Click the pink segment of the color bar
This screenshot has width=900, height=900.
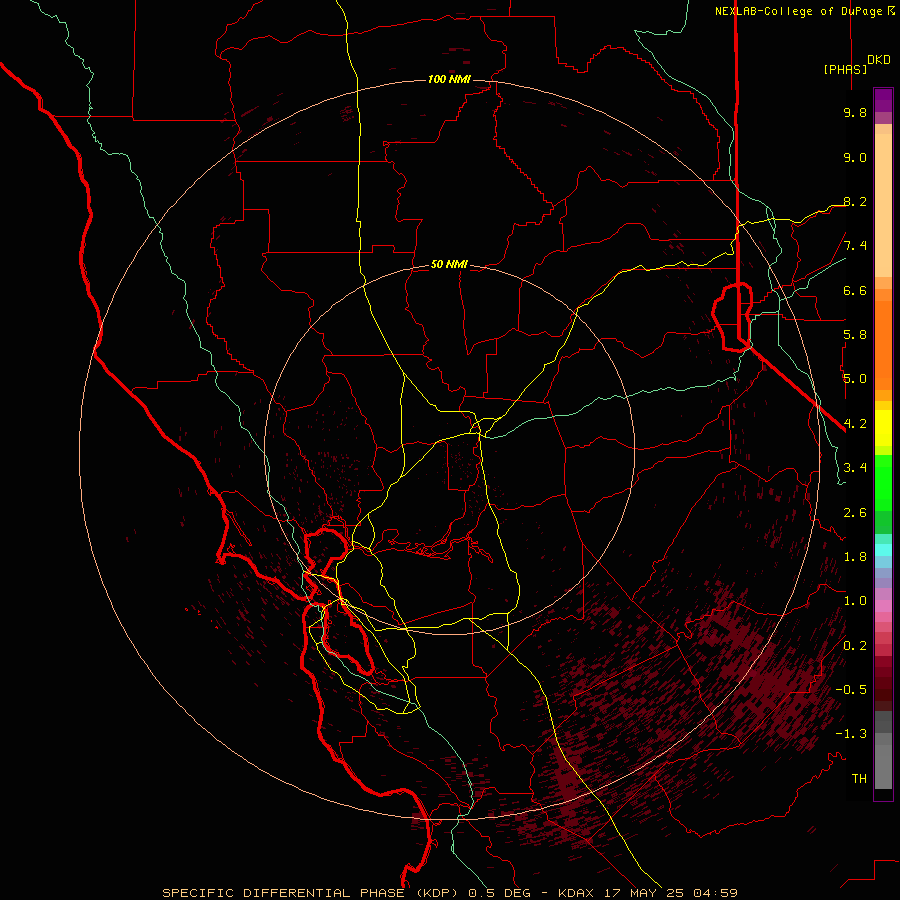point(883,606)
